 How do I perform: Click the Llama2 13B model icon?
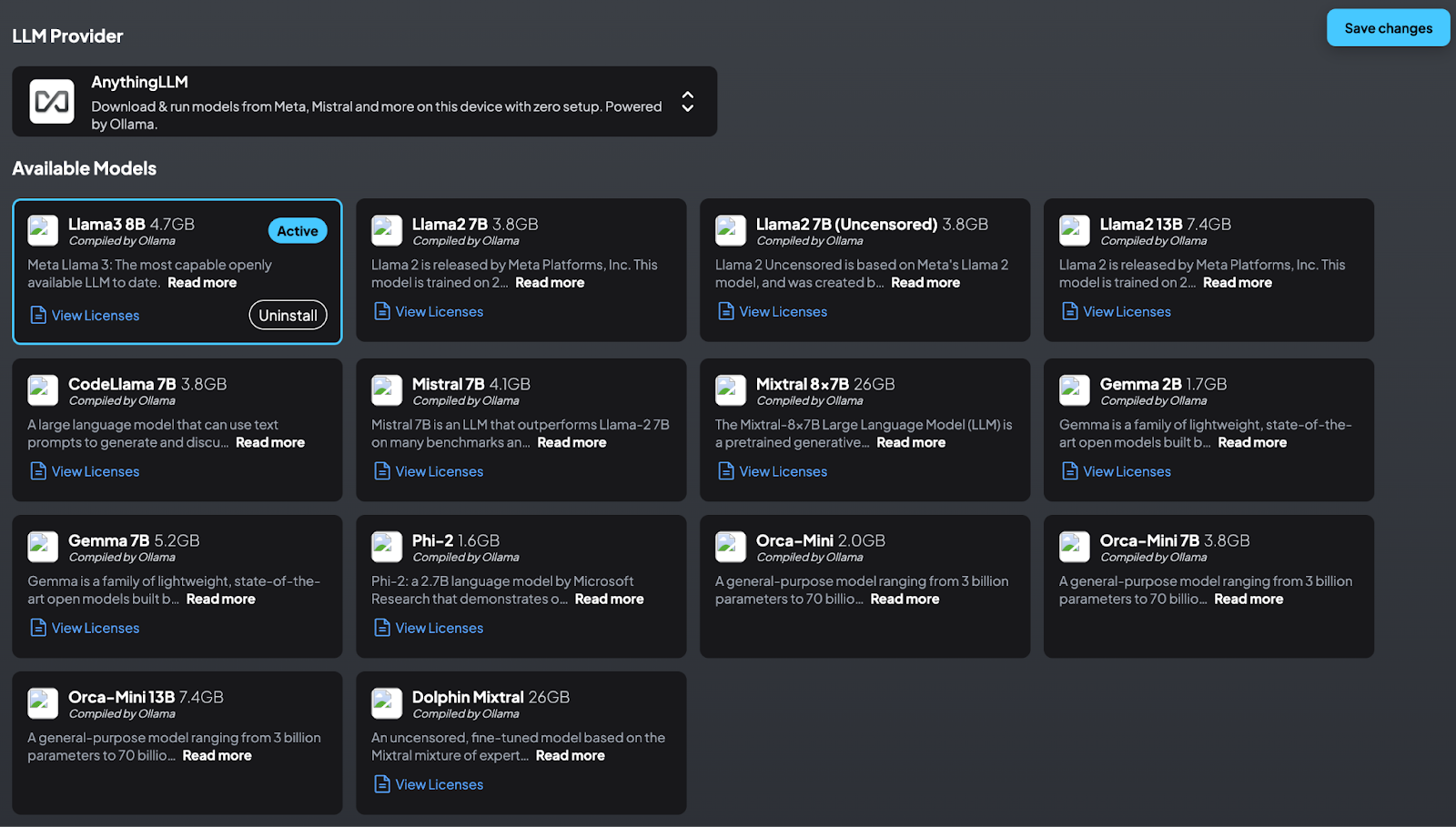point(1075,230)
